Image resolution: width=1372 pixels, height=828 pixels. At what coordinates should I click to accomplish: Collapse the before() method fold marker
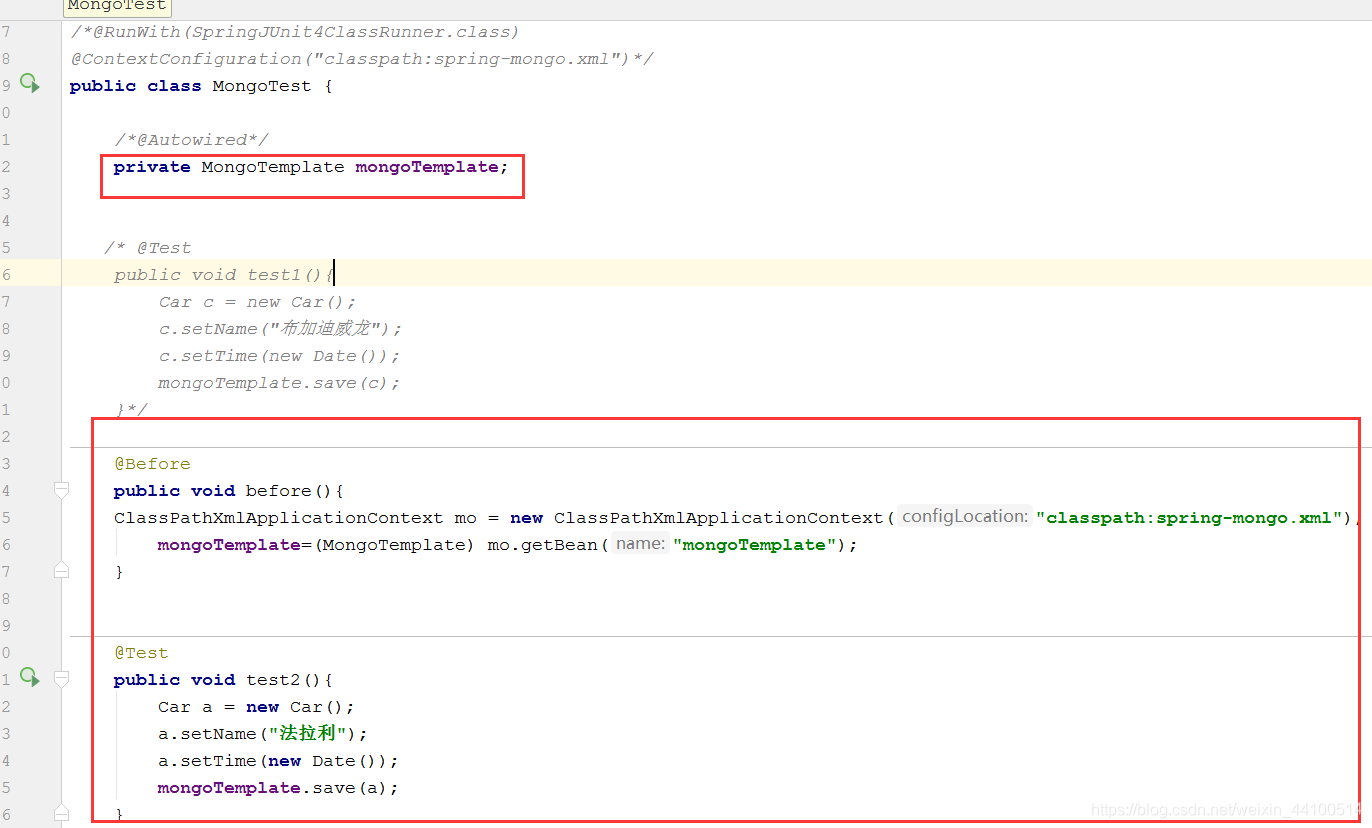(x=61, y=490)
